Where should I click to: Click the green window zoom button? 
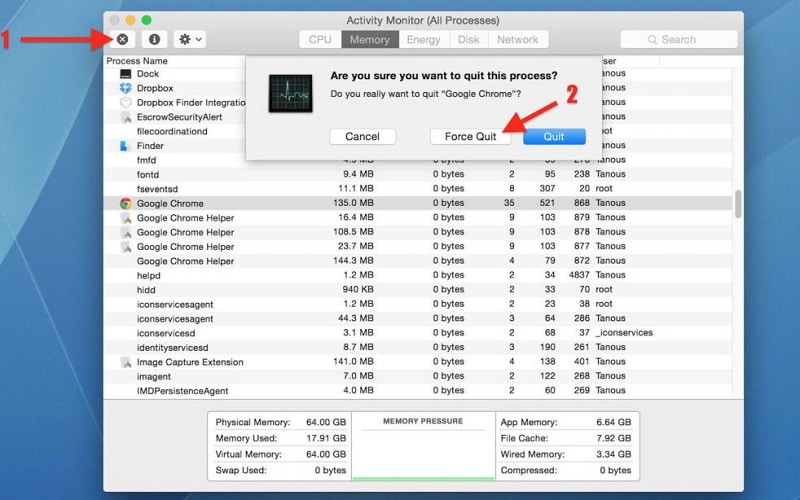point(146,20)
